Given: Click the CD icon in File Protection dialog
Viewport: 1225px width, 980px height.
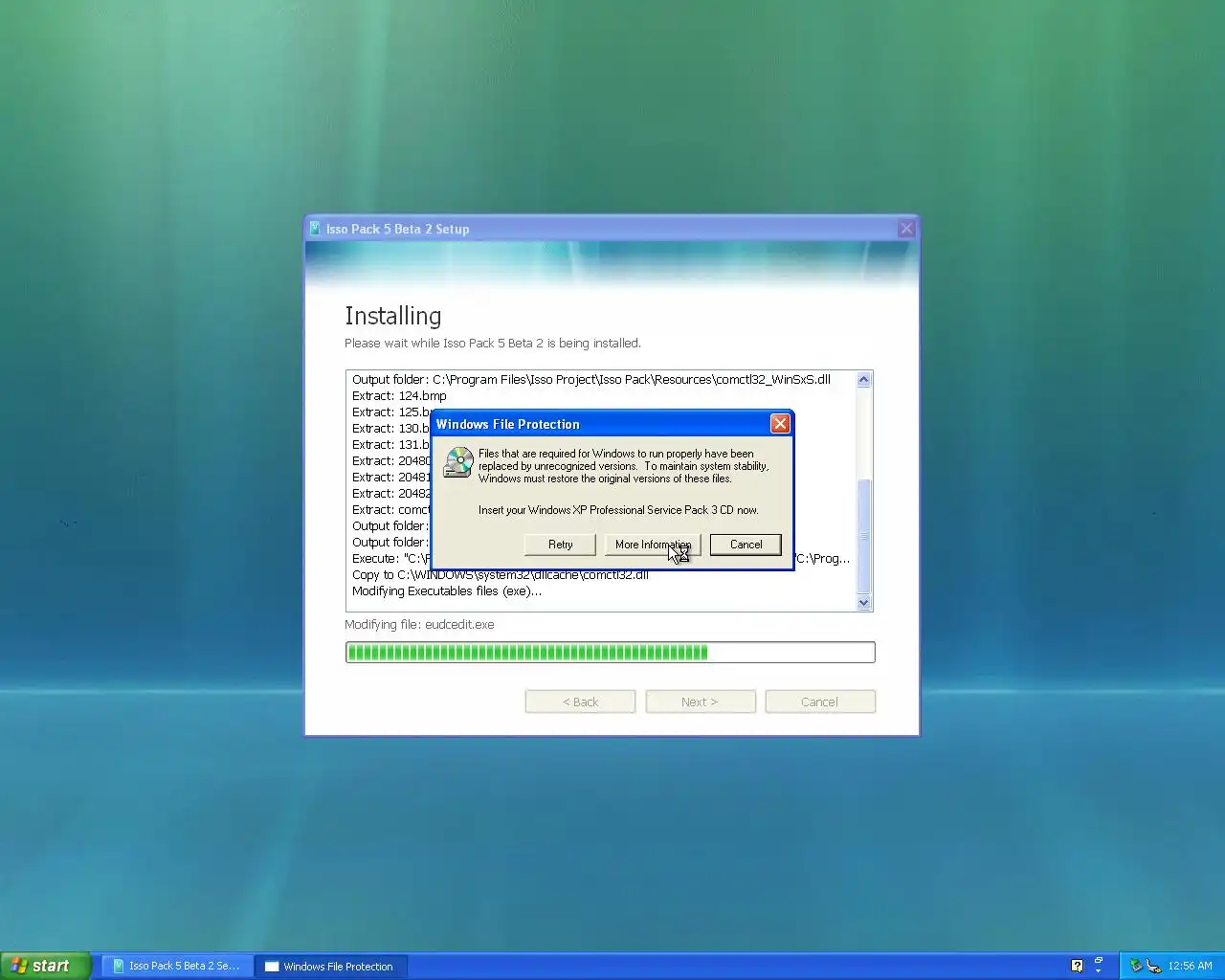Looking at the screenshot, I should pos(458,462).
